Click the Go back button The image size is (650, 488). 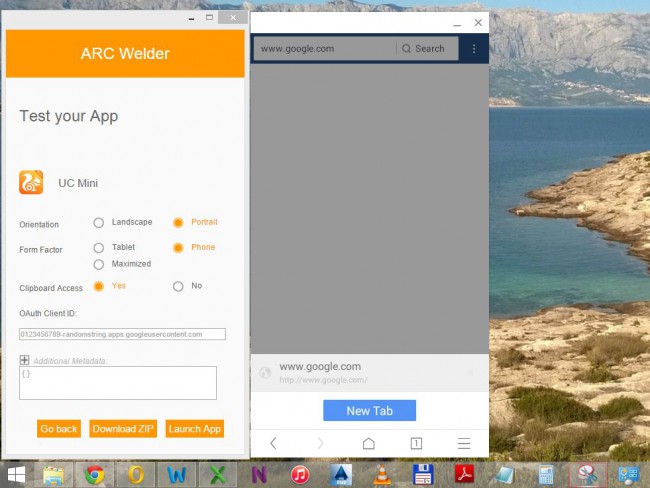pyautogui.click(x=59, y=429)
